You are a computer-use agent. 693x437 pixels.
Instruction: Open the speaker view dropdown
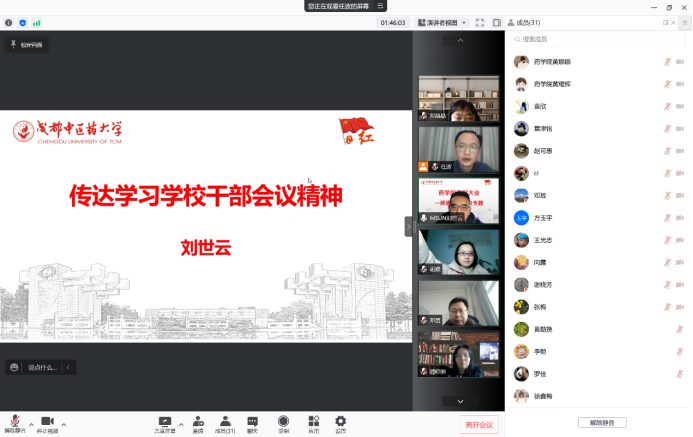pyautogui.click(x=442, y=23)
